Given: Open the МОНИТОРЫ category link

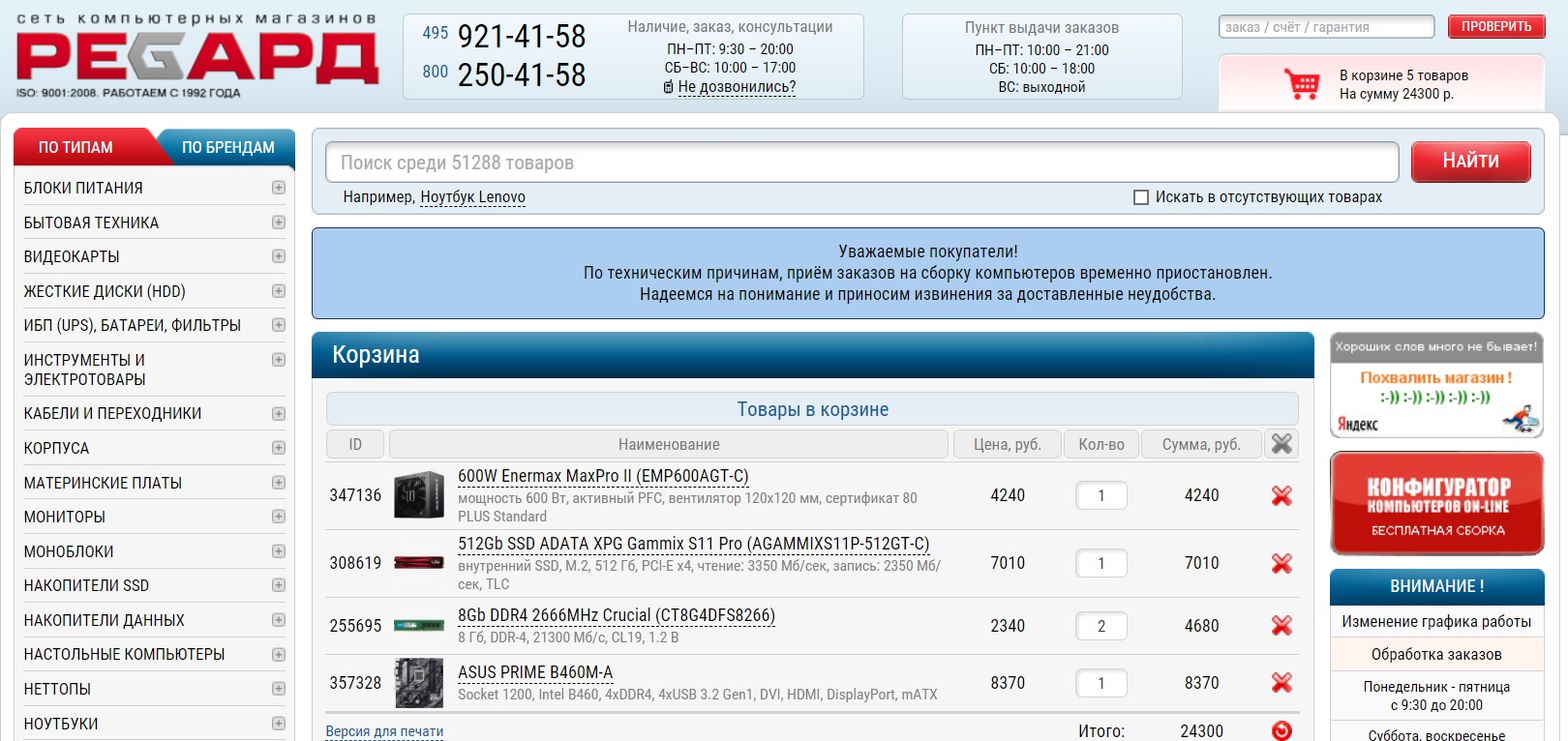Looking at the screenshot, I should tap(65, 517).
